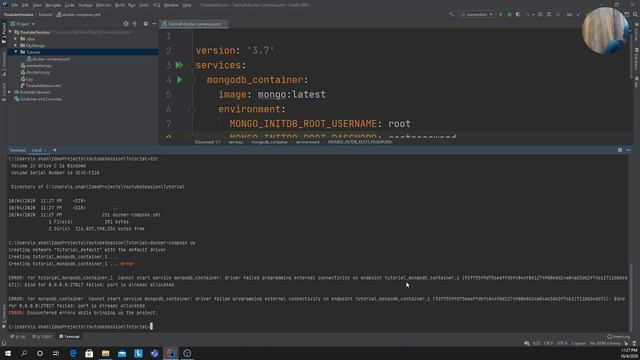Image resolution: width=640 pixels, height=360 pixels.
Task: Click the taskbar clock
Action: click(629, 353)
